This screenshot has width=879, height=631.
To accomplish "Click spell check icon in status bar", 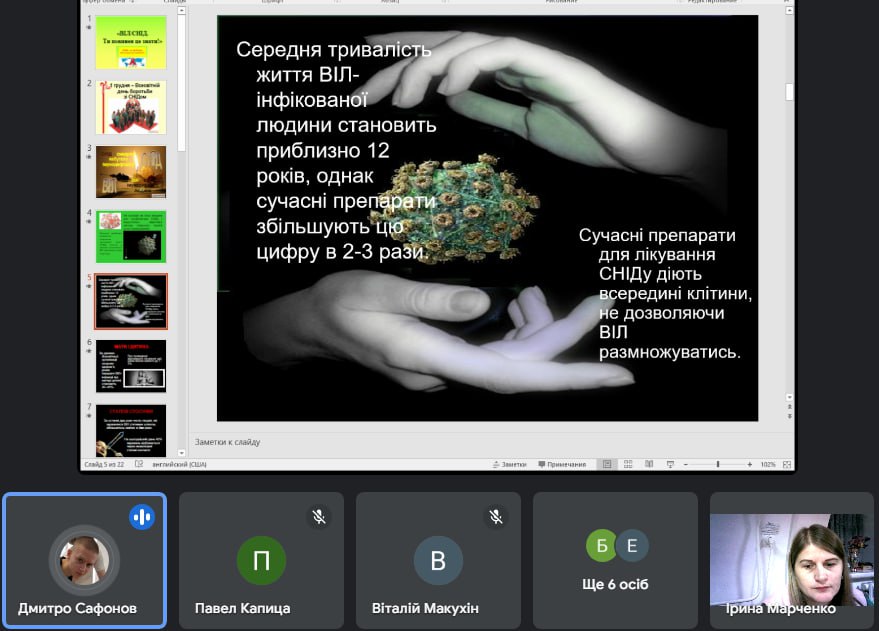I will pos(139,465).
